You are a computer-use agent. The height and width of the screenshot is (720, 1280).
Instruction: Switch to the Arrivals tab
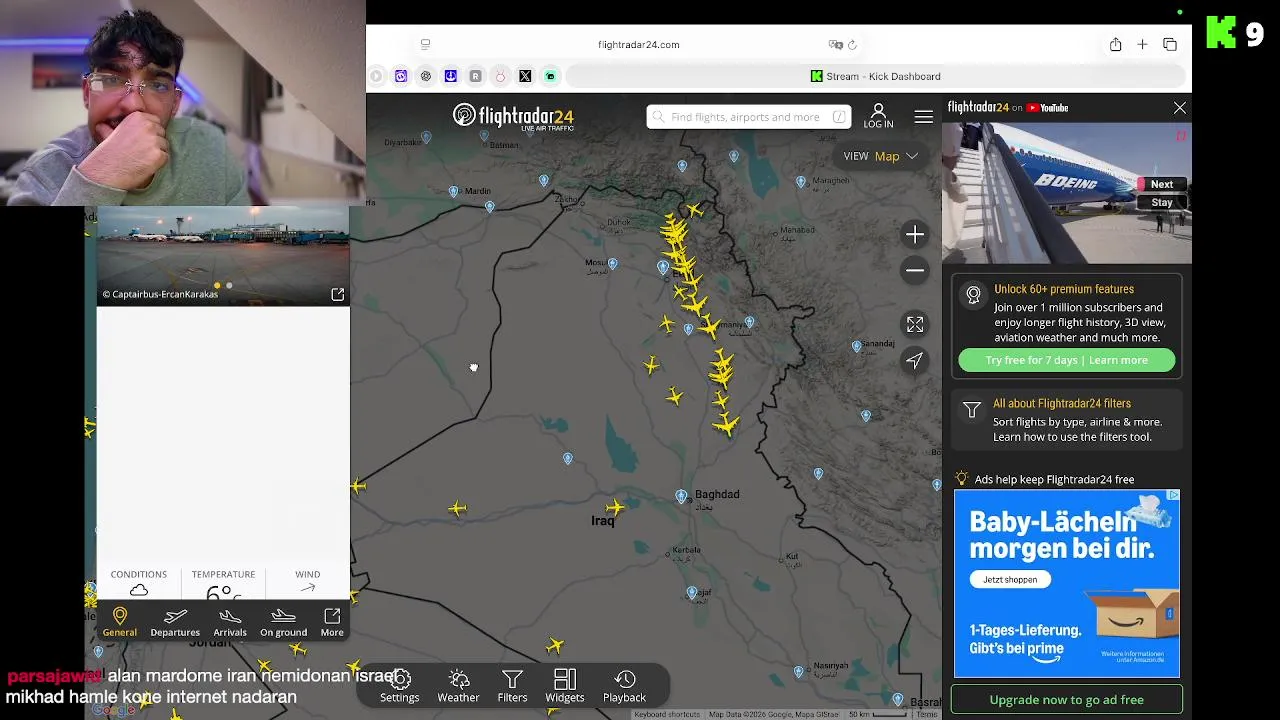pyautogui.click(x=230, y=621)
